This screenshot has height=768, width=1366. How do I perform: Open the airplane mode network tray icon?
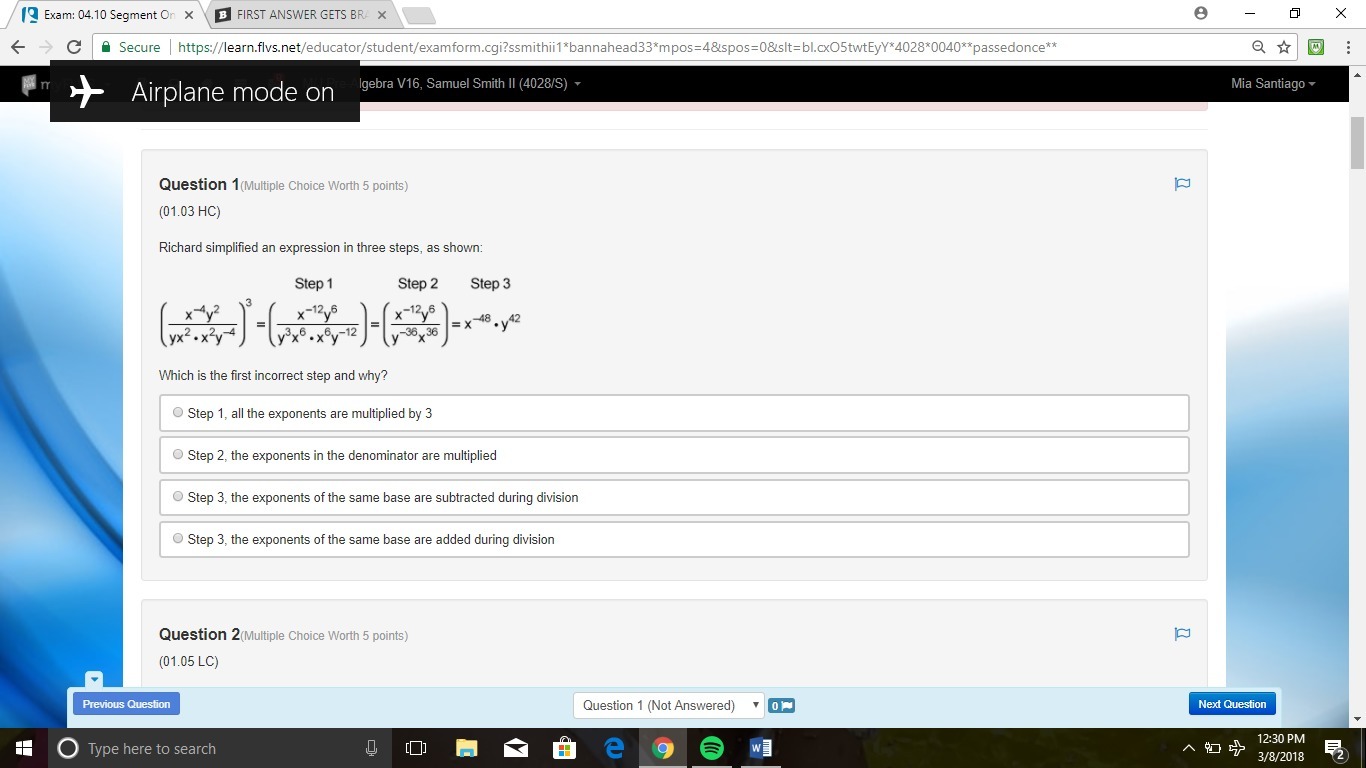click(x=1237, y=748)
